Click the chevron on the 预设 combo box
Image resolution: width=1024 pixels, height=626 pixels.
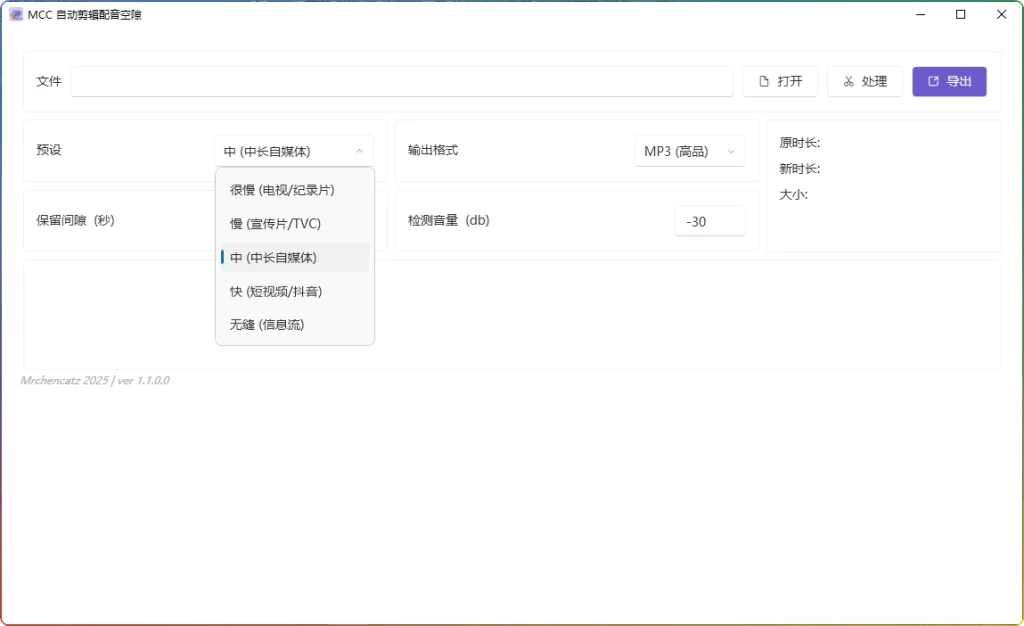coord(360,150)
